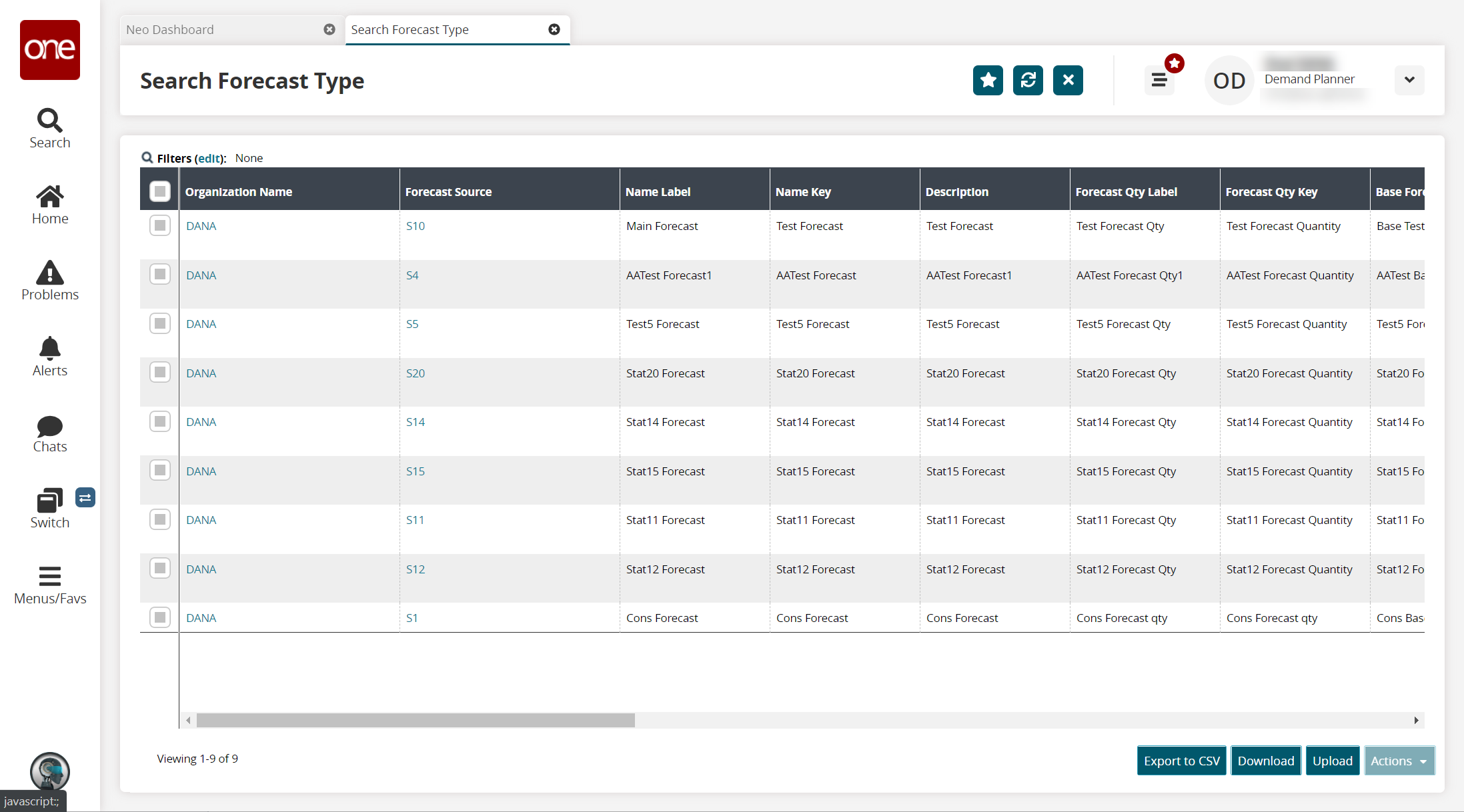Open the notifications list menu icon
The image size is (1464, 812).
point(1159,81)
